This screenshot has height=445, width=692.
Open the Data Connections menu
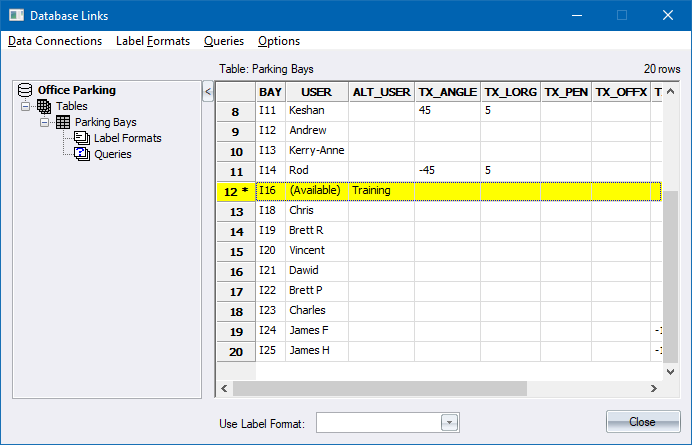pos(55,41)
